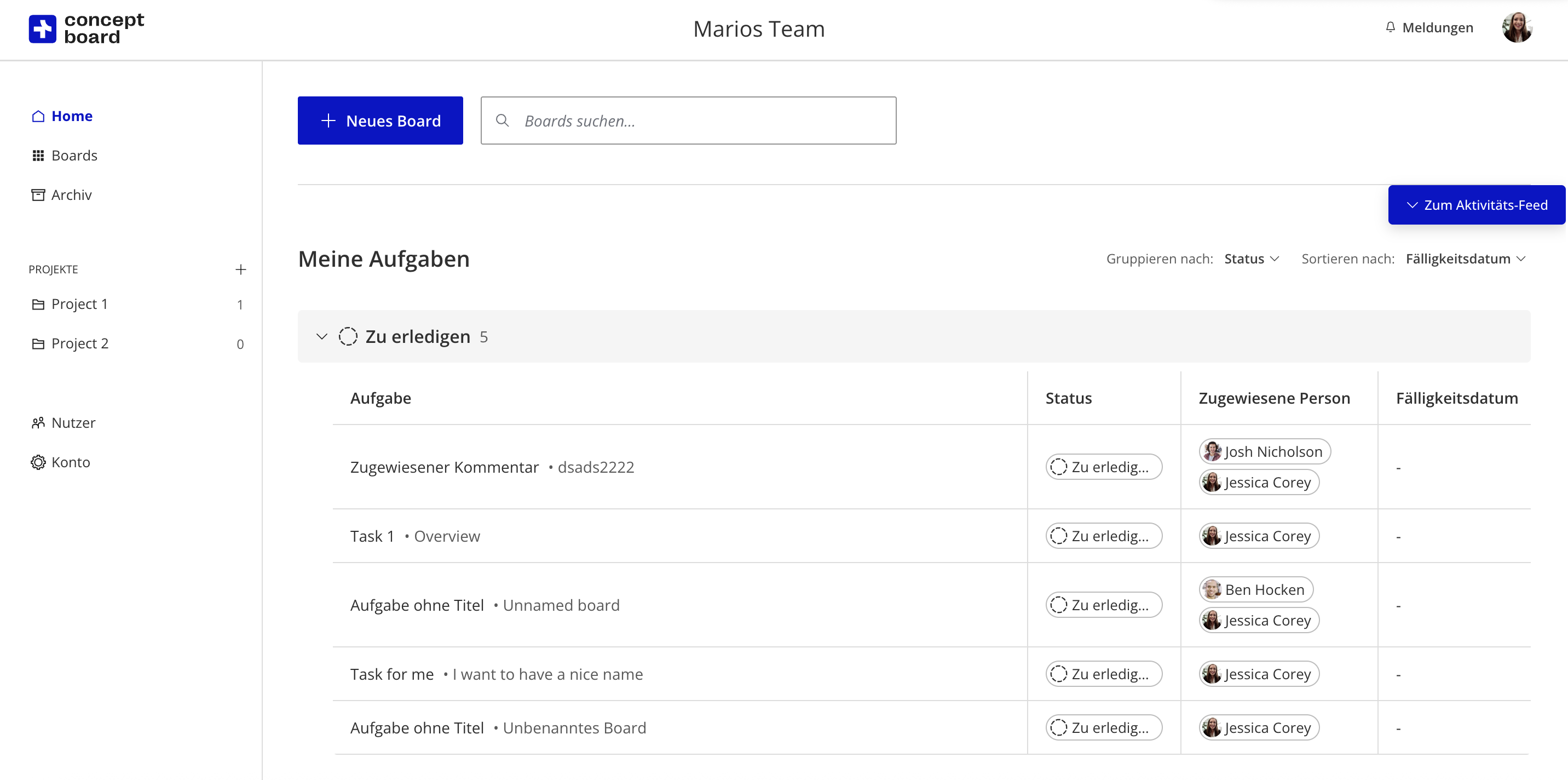
Task: Toggle status of Zugewiesener Kommentar task
Action: pyautogui.click(x=1104, y=467)
